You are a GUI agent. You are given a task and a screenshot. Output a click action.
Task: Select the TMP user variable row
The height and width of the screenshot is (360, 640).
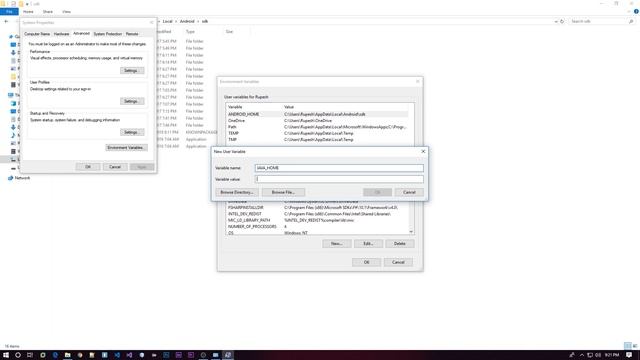click(317, 140)
